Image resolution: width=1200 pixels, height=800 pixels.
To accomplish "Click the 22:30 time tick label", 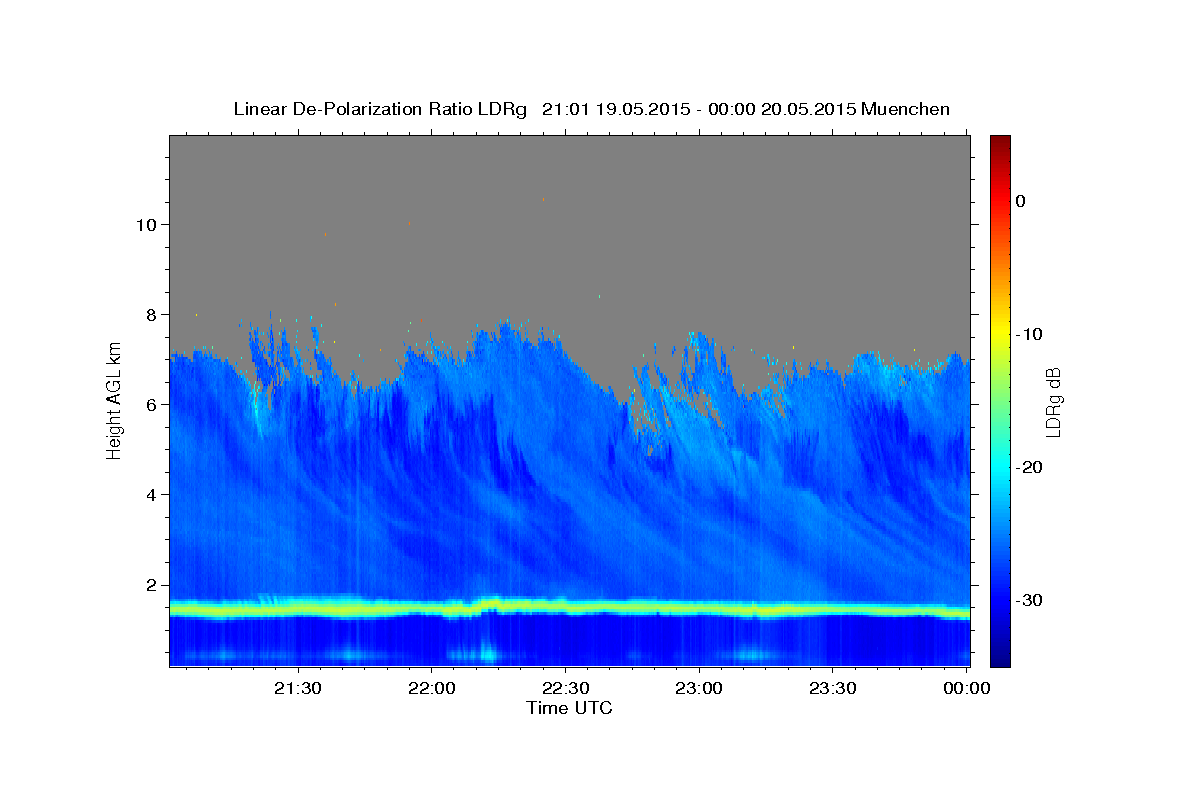I will [565, 688].
